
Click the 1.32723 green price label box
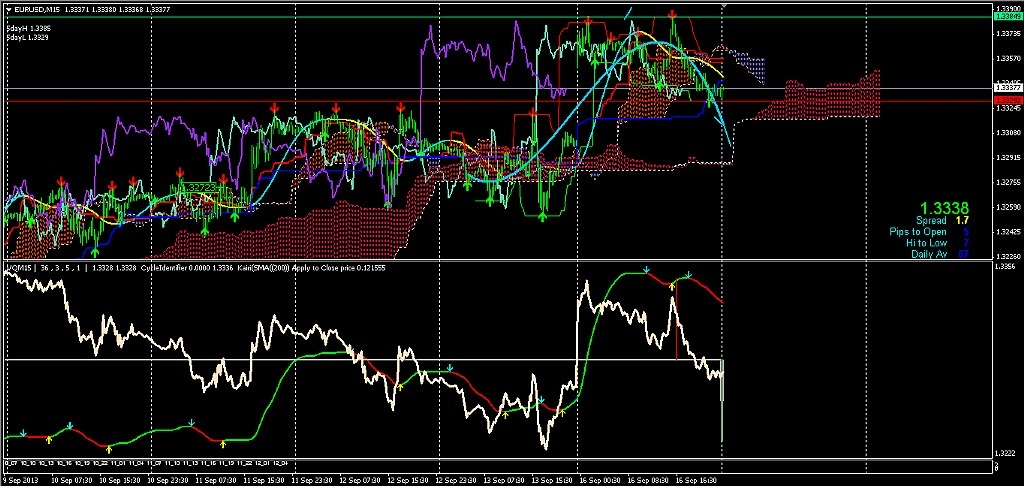199,187
